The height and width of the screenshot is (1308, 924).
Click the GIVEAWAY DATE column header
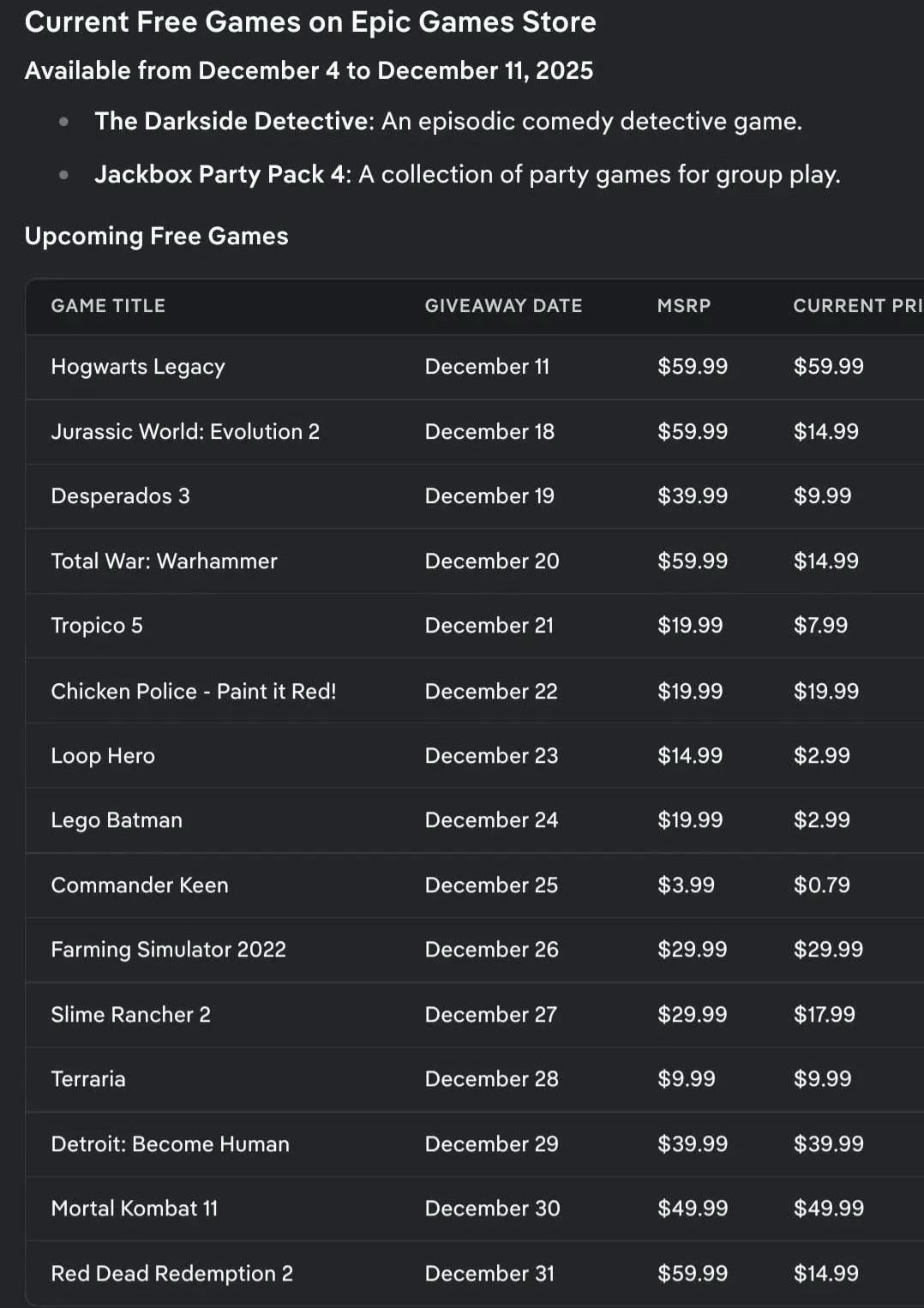pos(503,306)
